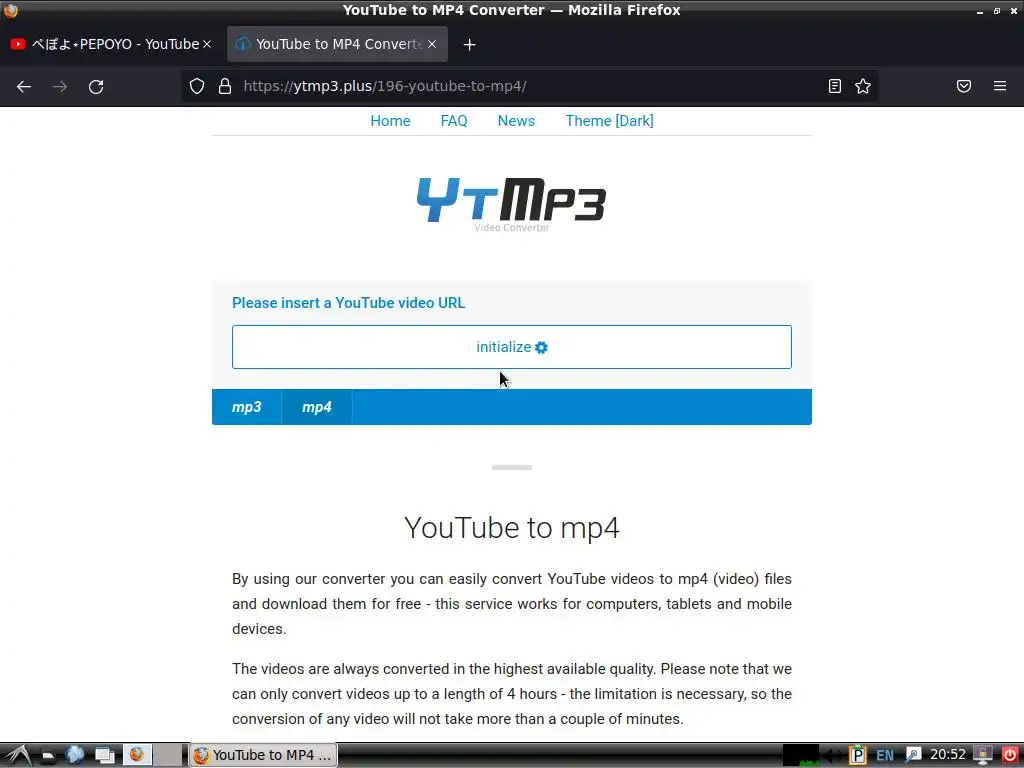The height and width of the screenshot is (768, 1024).
Task: Open the Home link
Action: point(391,121)
